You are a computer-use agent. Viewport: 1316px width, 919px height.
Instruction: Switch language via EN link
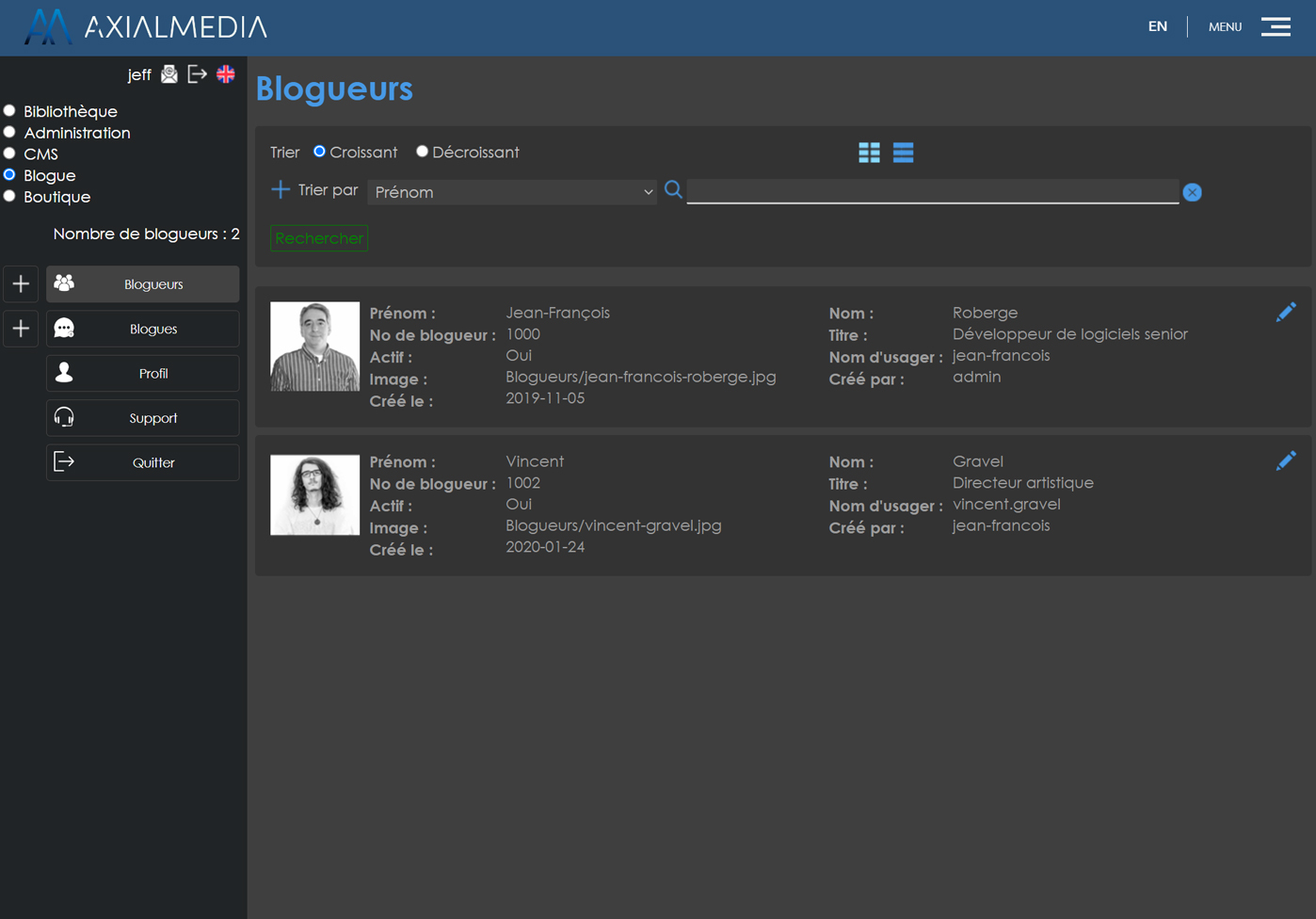(x=1157, y=26)
